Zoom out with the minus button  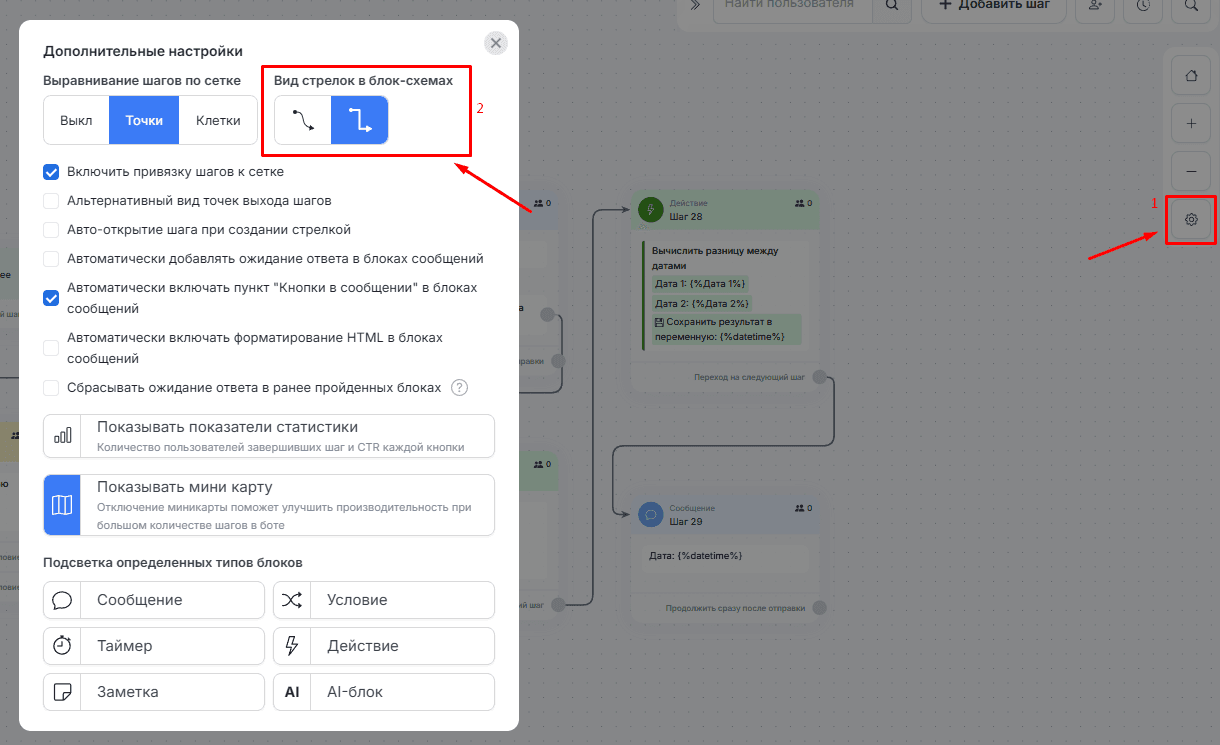click(x=1191, y=171)
